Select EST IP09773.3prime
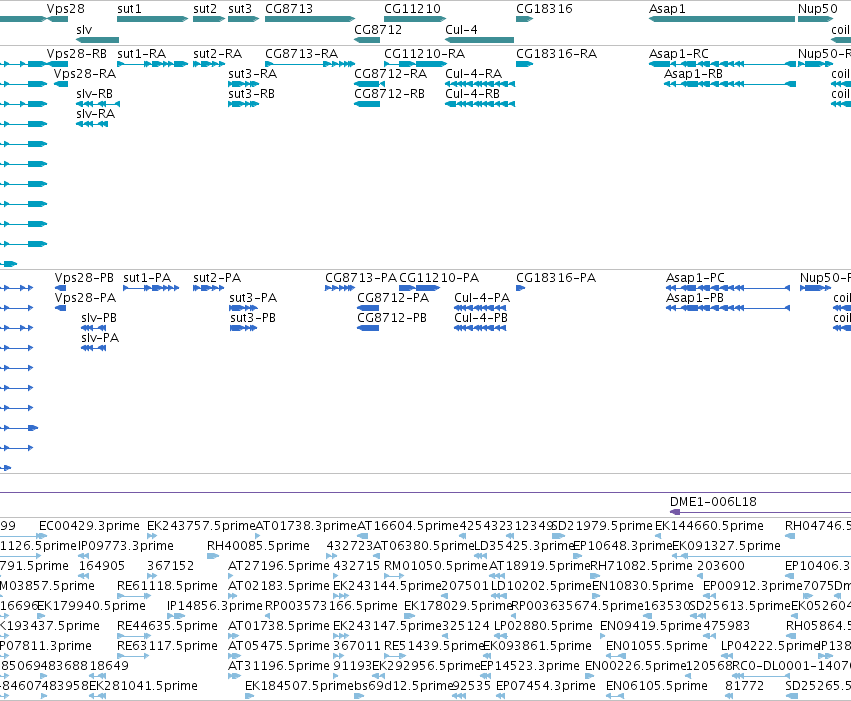 click(126, 546)
